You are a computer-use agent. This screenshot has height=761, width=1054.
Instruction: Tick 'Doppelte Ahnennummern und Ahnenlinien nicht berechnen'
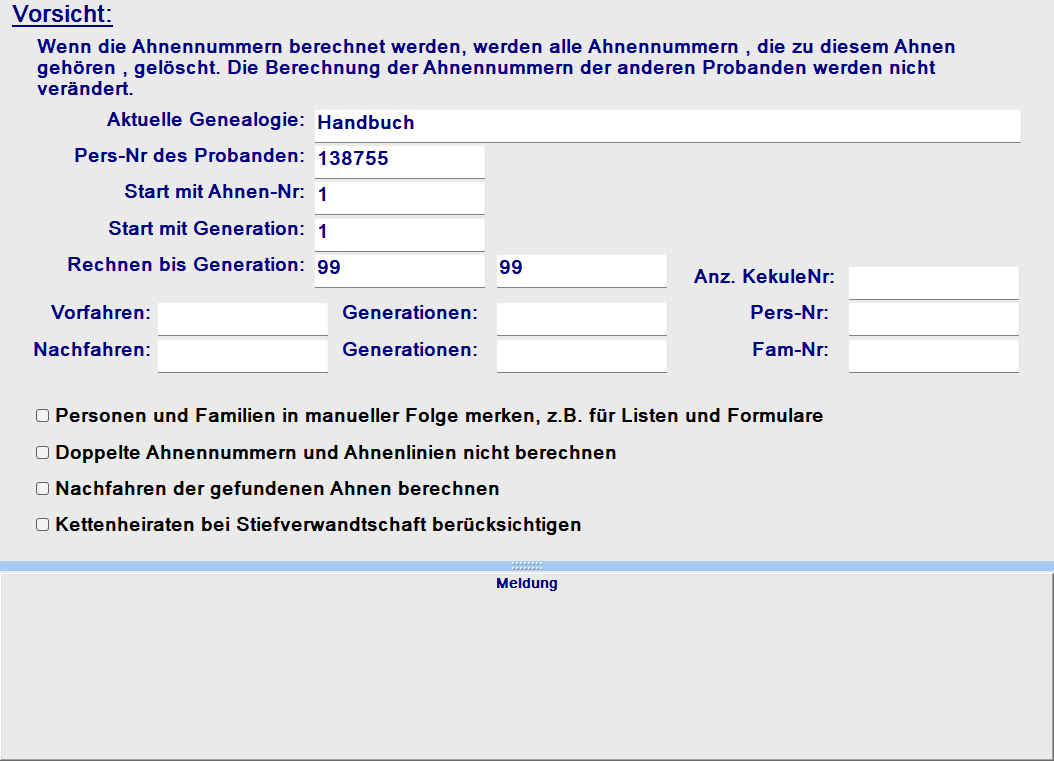click(42, 453)
